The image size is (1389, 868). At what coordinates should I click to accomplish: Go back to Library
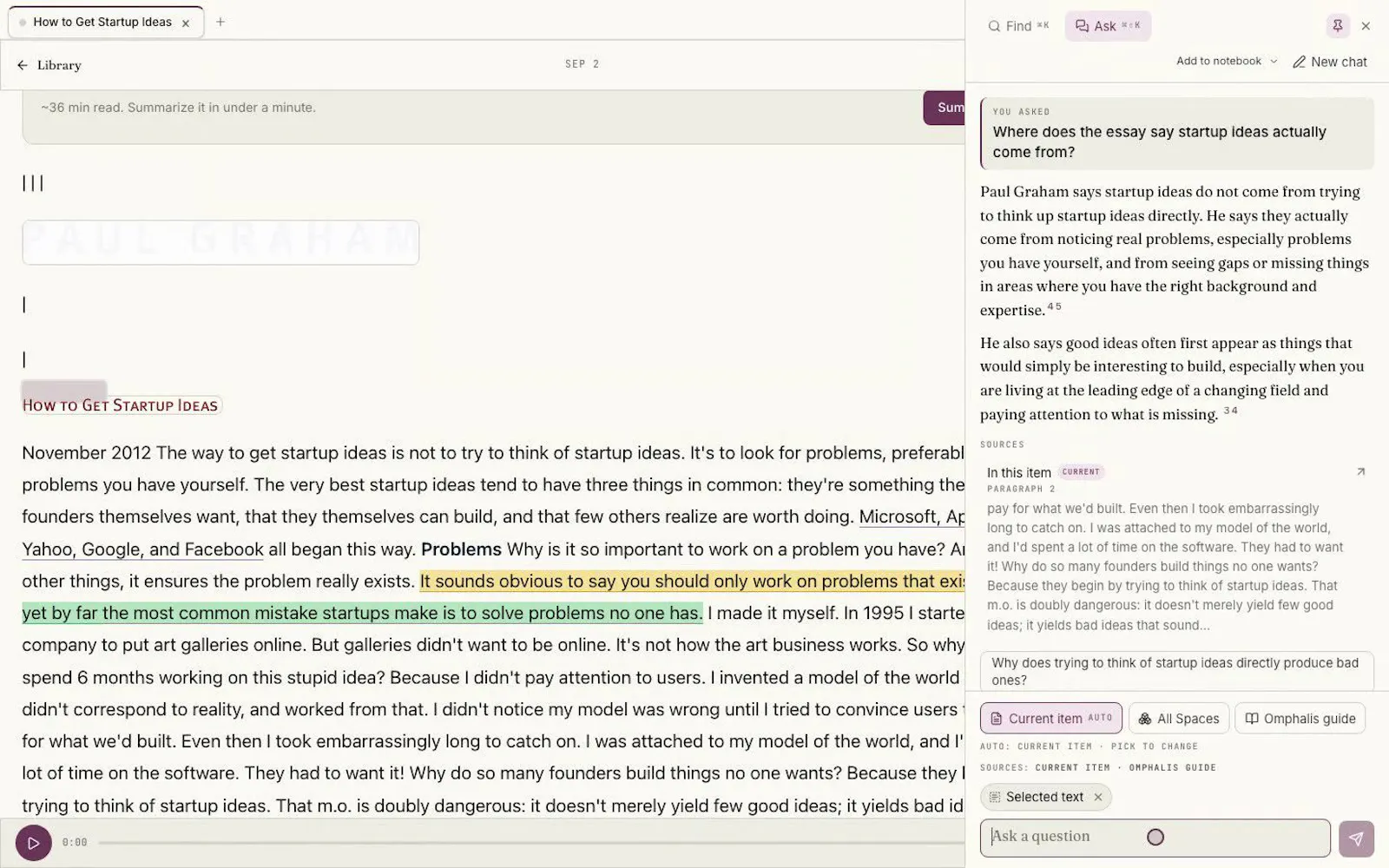coord(49,65)
